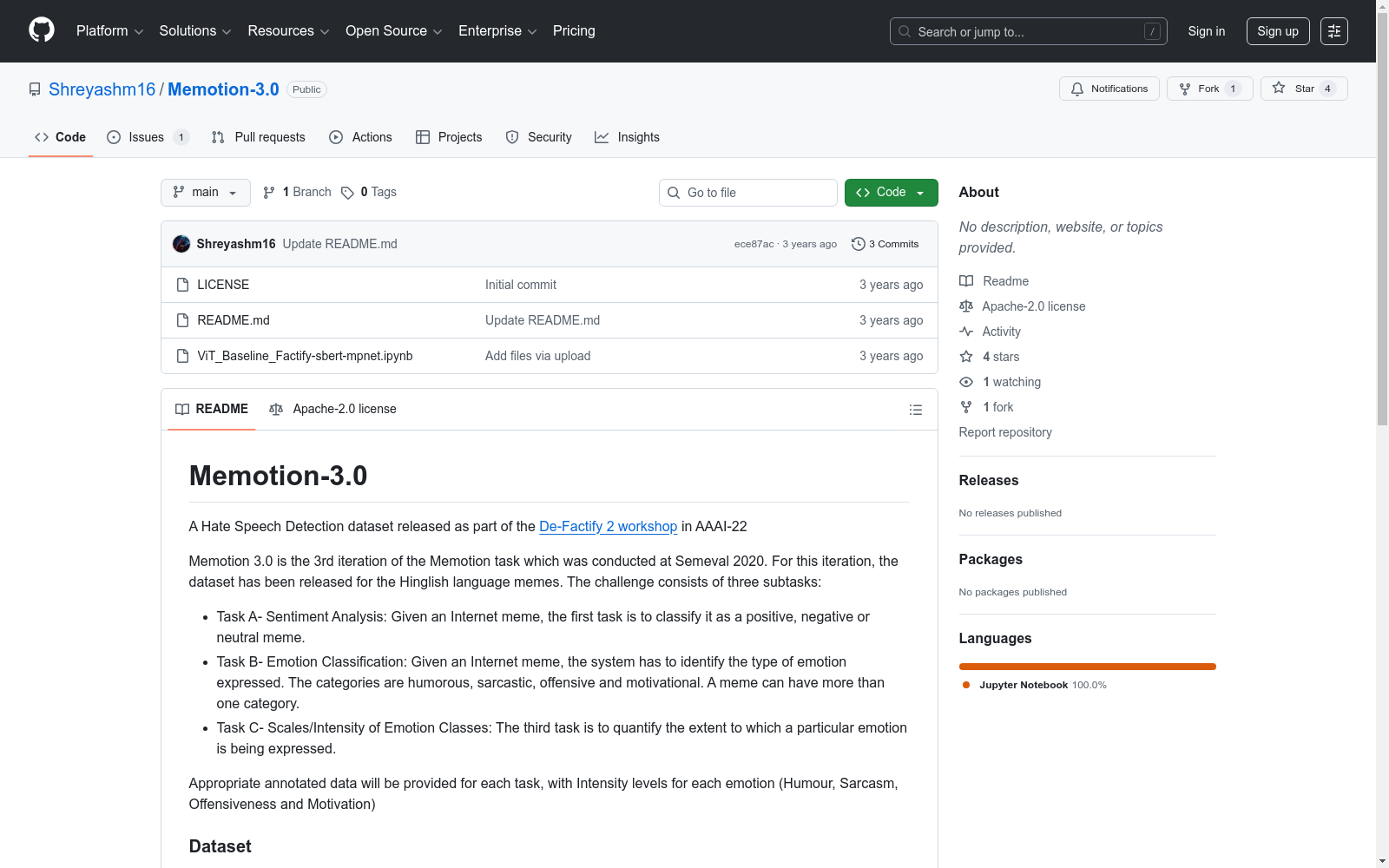Image resolution: width=1389 pixels, height=868 pixels.
Task: Click the Jupyter Notebook 100.0% language label
Action: click(x=1043, y=685)
